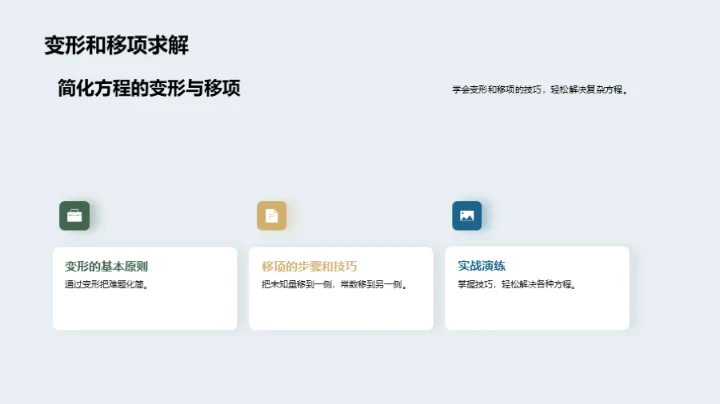This screenshot has width=720, height=404.
Task: Click description text 学会变形和移项的技巧
Action: (497, 90)
